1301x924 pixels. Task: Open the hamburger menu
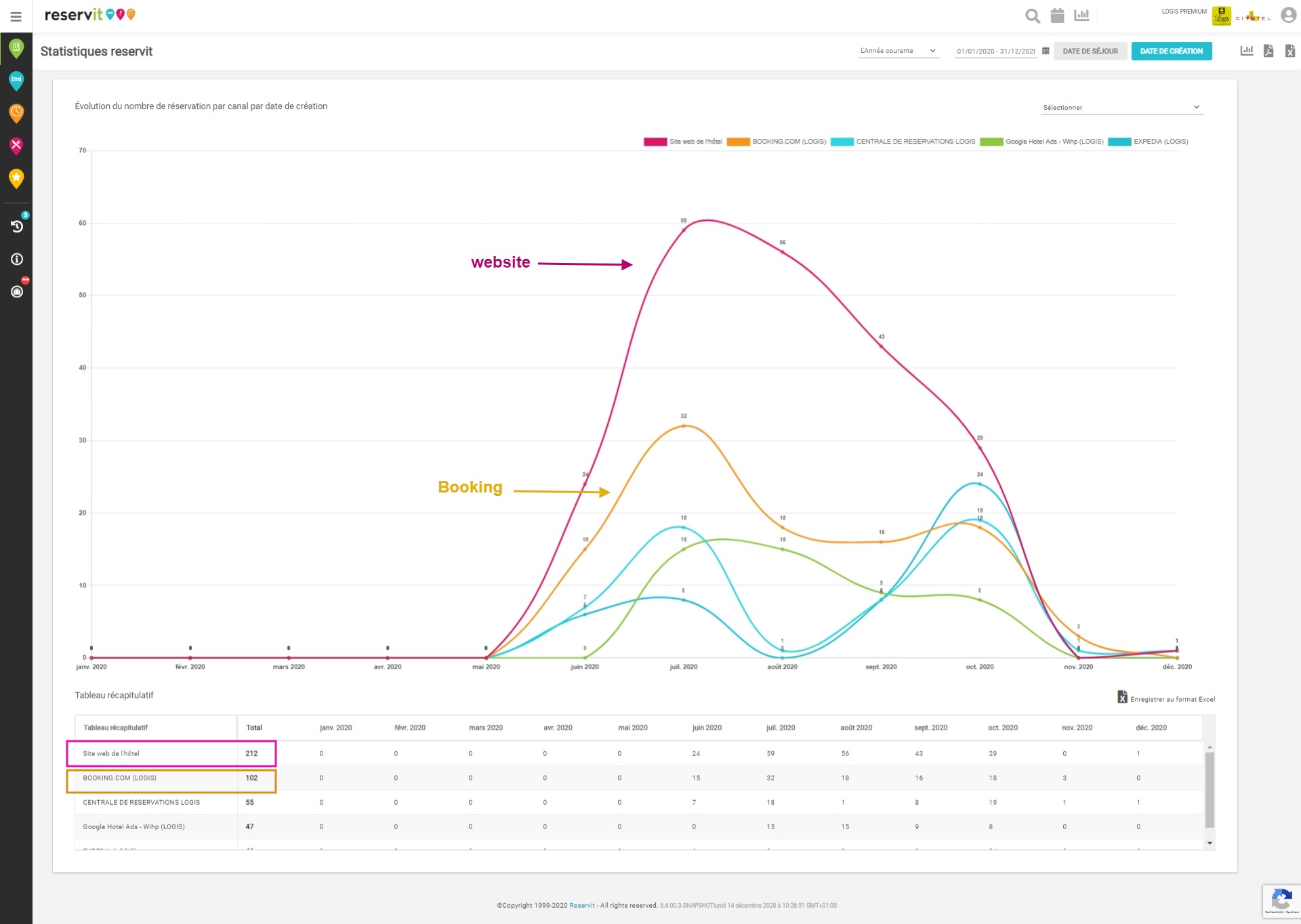pyautogui.click(x=16, y=16)
